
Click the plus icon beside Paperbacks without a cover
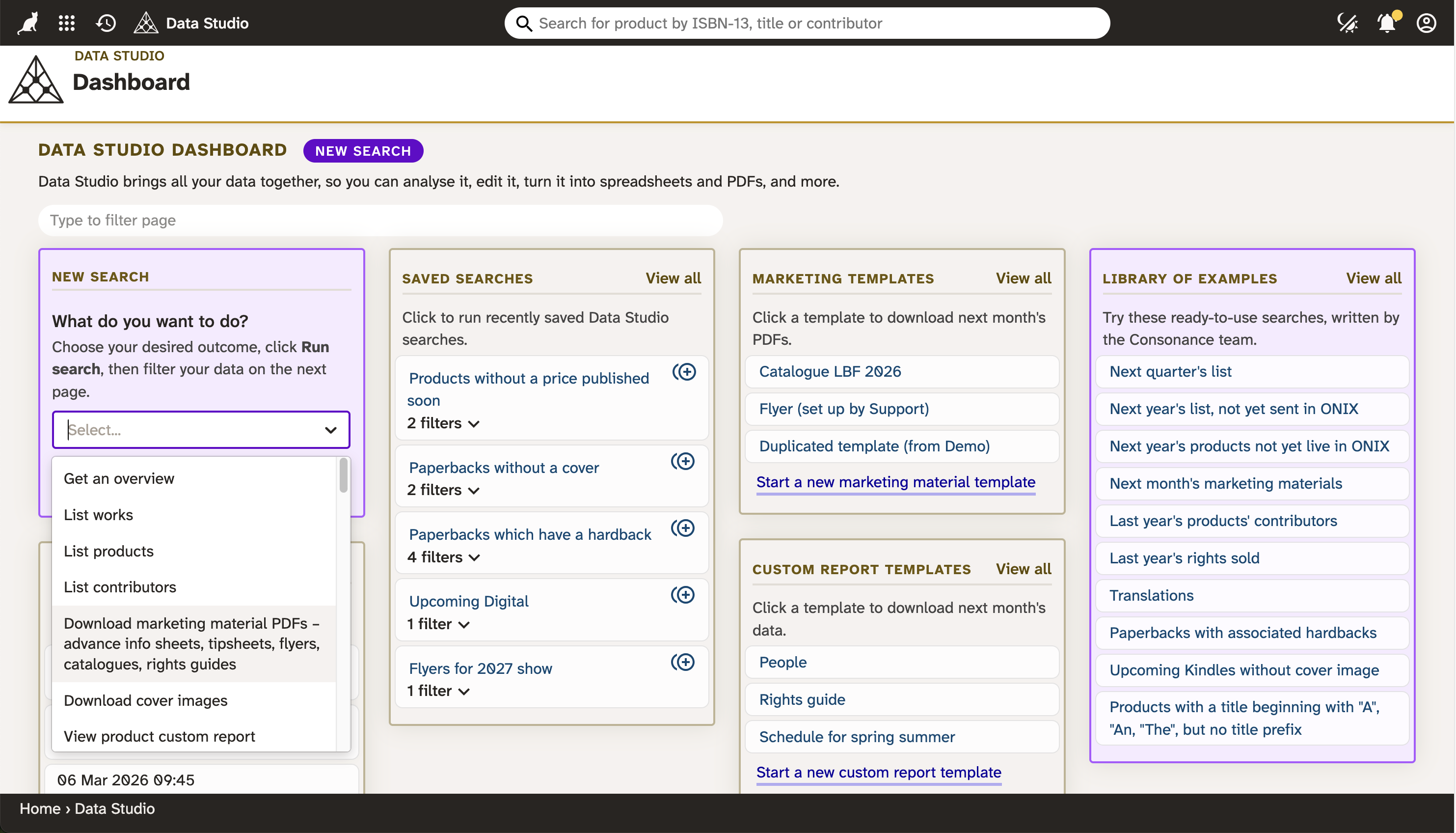683,461
